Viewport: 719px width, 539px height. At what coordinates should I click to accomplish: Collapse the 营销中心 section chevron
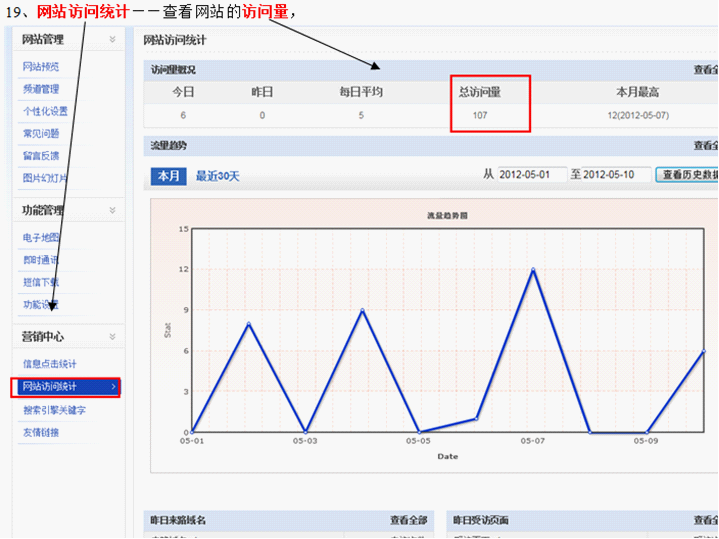[112, 337]
